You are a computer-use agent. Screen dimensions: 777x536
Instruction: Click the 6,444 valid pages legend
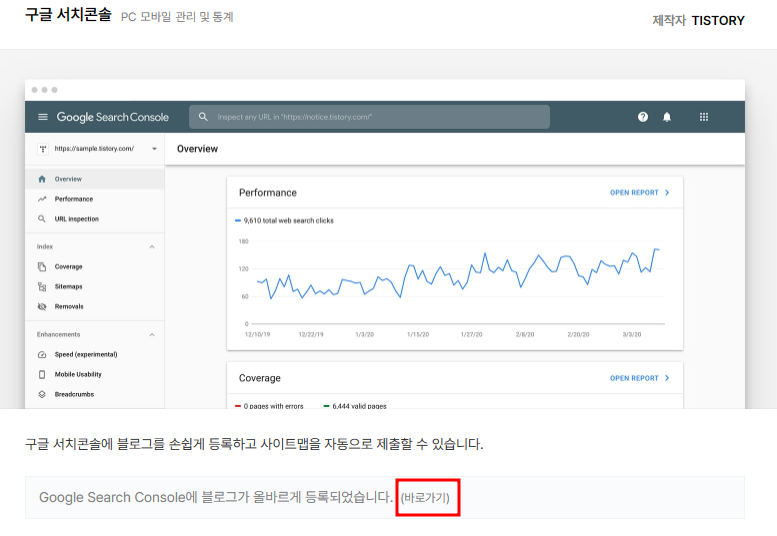[355, 406]
